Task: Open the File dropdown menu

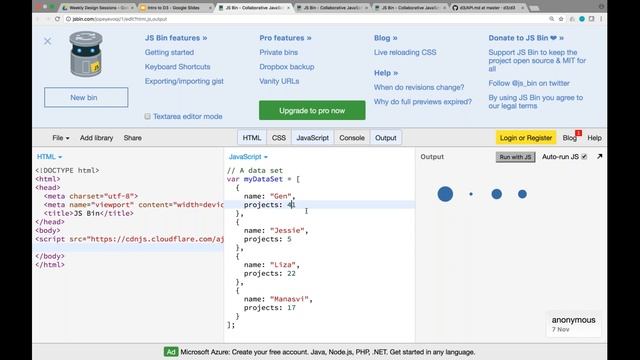Action: click(60, 138)
